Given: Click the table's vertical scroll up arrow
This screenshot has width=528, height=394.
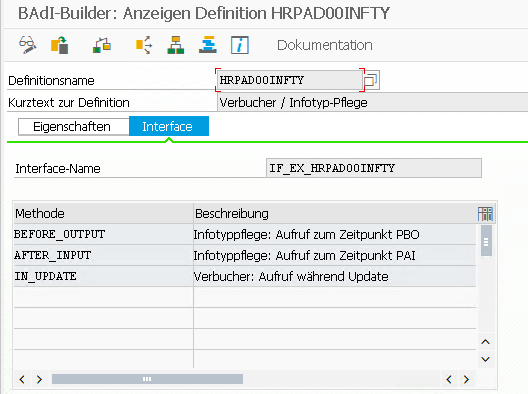Looking at the screenshot, I should (485, 342).
